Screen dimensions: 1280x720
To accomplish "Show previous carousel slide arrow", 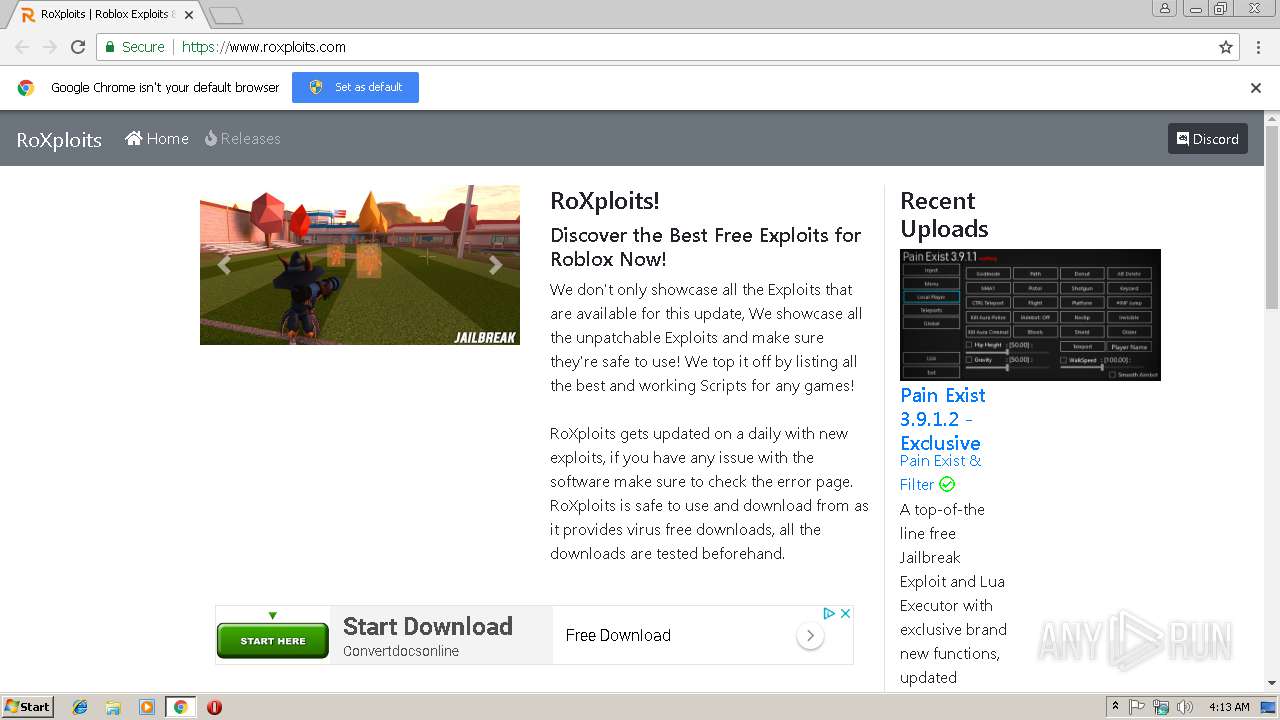I will pyautogui.click(x=224, y=265).
